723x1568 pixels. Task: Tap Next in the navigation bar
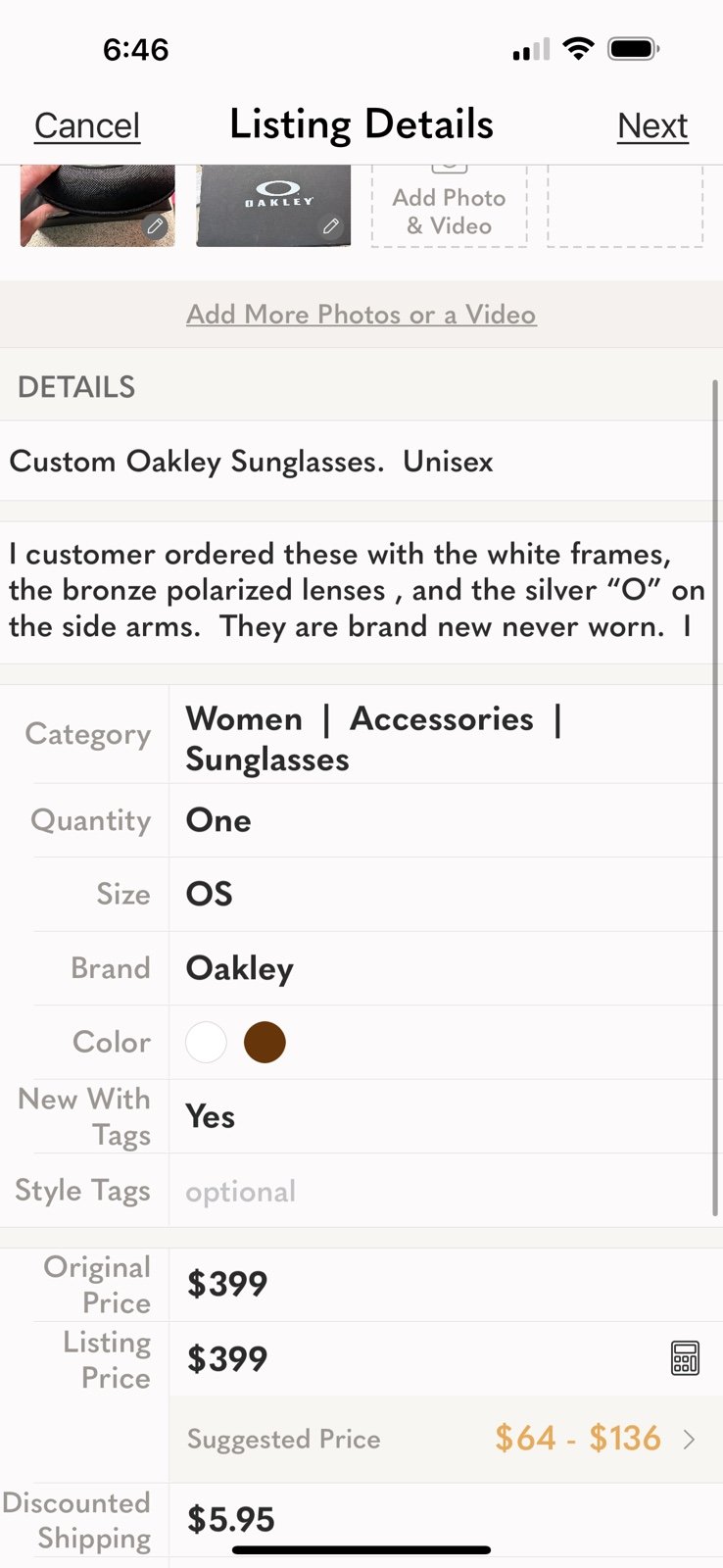[652, 125]
